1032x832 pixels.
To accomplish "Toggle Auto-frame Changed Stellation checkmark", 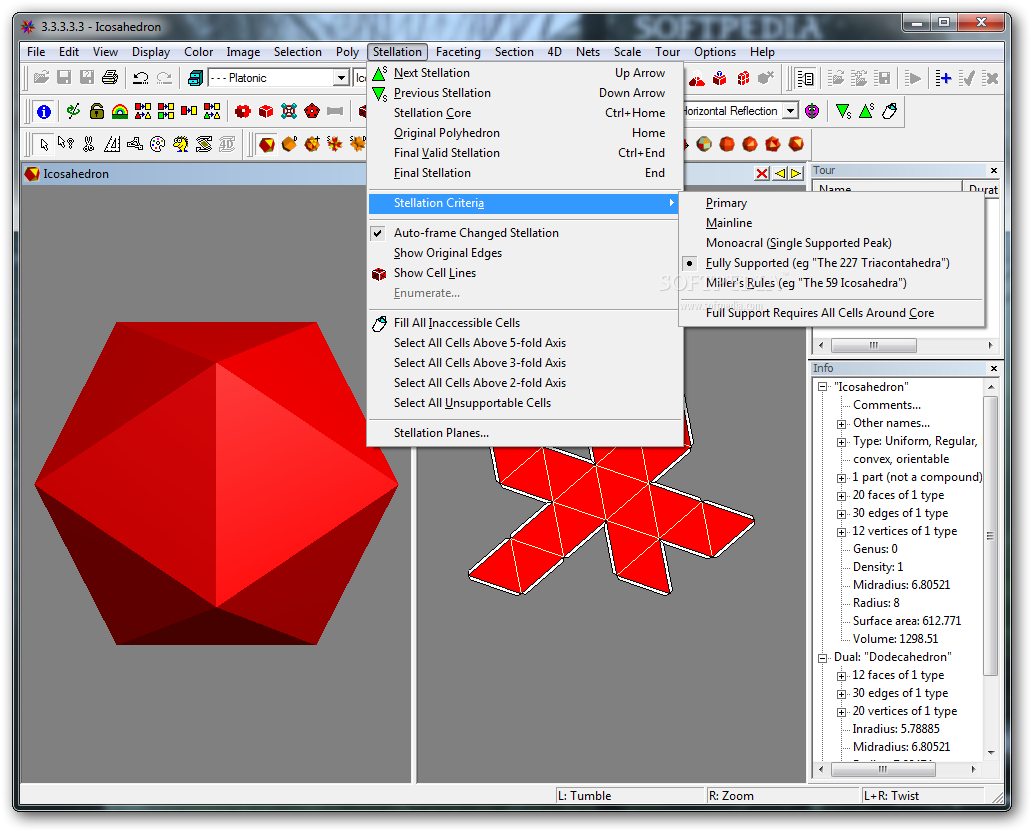I will pyautogui.click(x=377, y=233).
